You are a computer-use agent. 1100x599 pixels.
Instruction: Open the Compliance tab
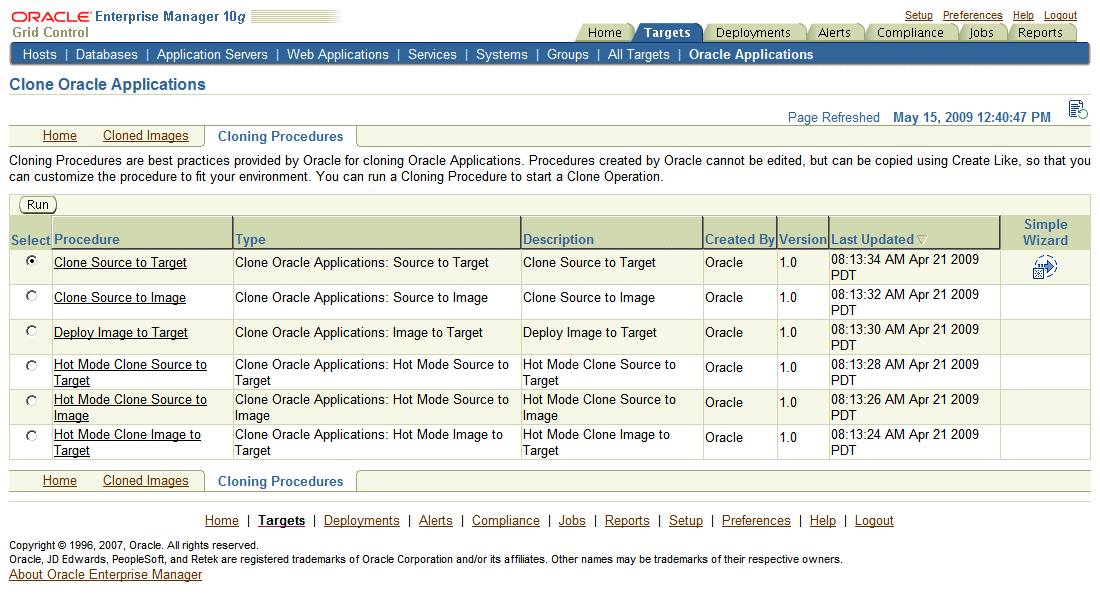(910, 32)
